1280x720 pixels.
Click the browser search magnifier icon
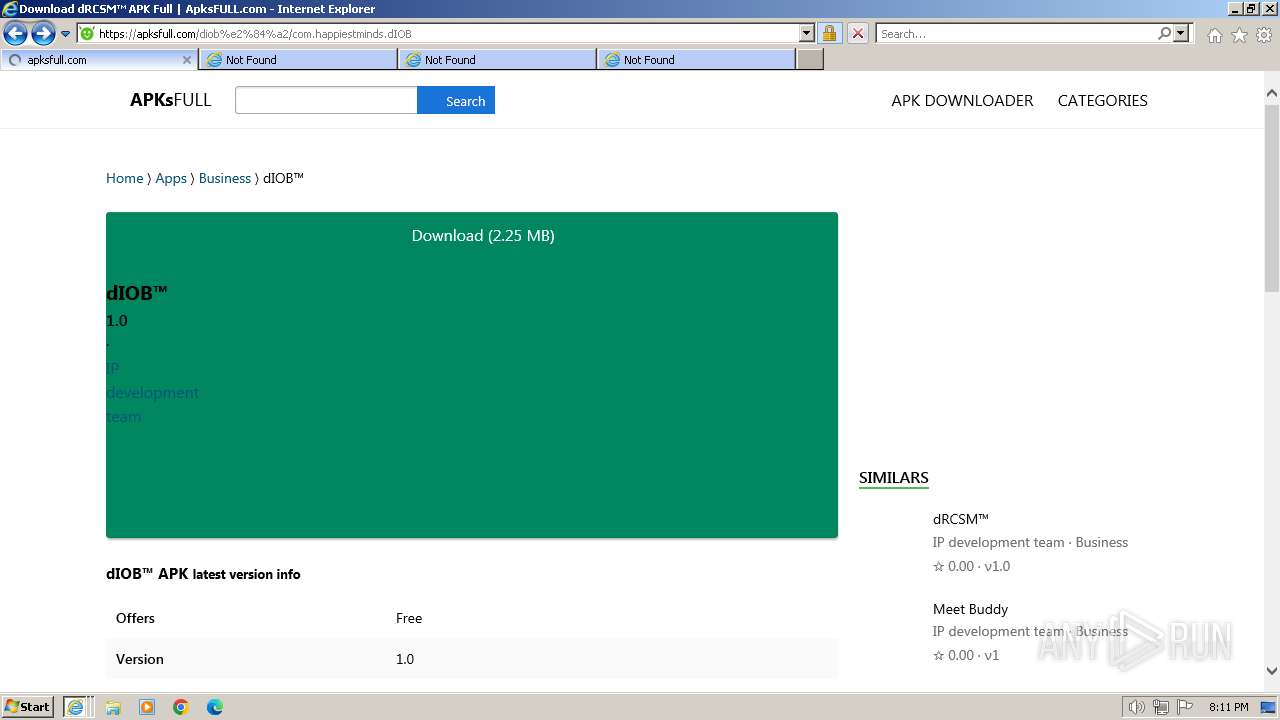click(x=1164, y=34)
